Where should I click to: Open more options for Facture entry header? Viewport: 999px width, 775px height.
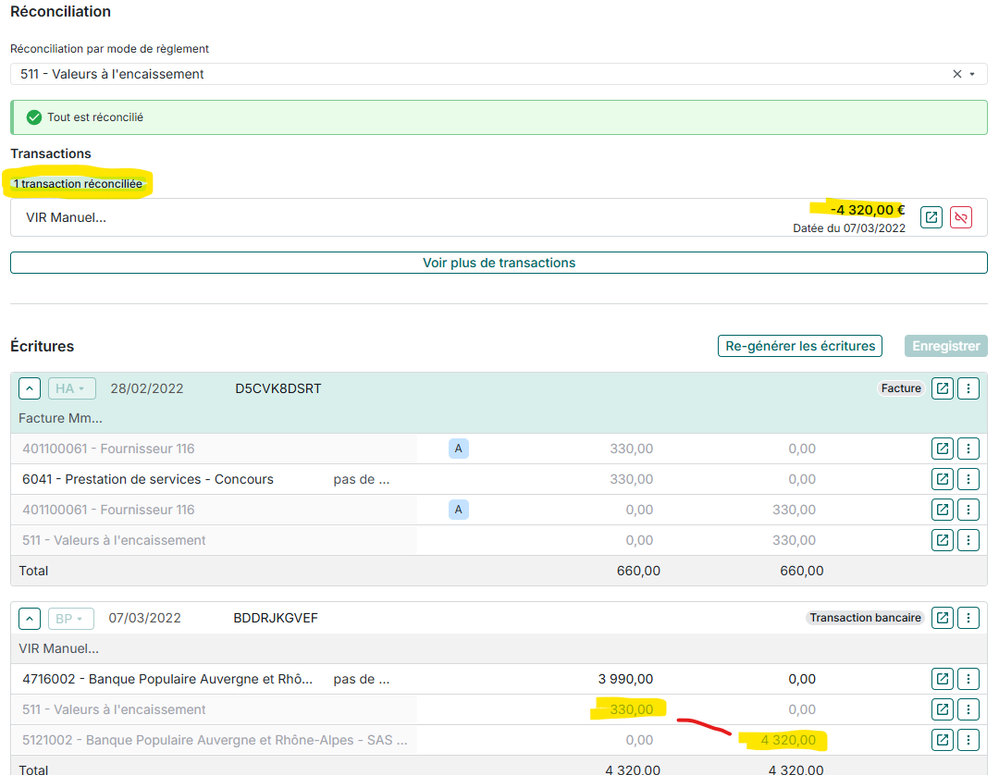click(968, 389)
